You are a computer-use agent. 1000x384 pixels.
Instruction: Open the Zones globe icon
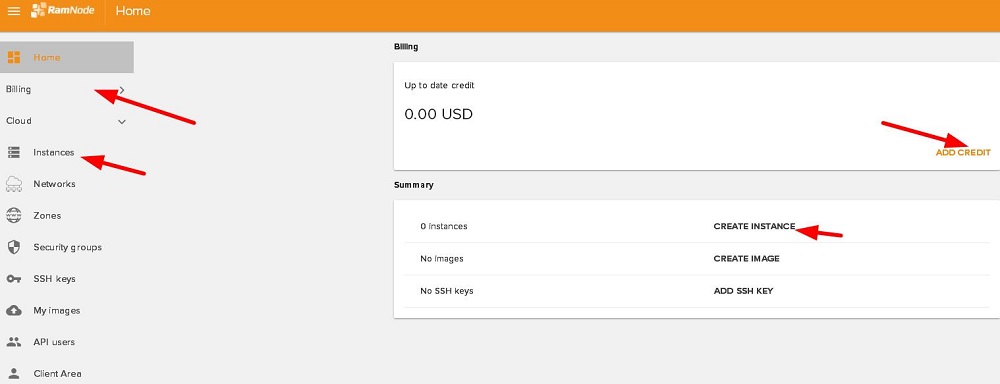pos(13,216)
